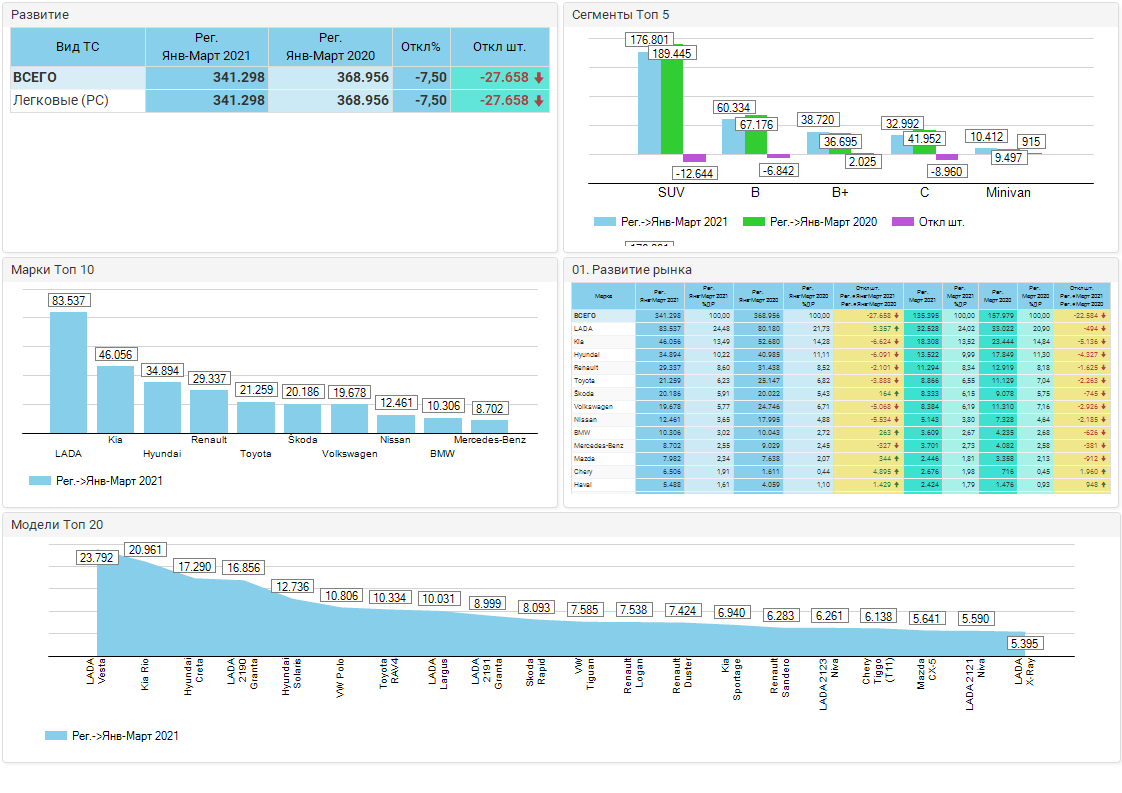1122x793 pixels.
Task: Click green up arrow beside Haval's 948 value
Action: [1104, 484]
